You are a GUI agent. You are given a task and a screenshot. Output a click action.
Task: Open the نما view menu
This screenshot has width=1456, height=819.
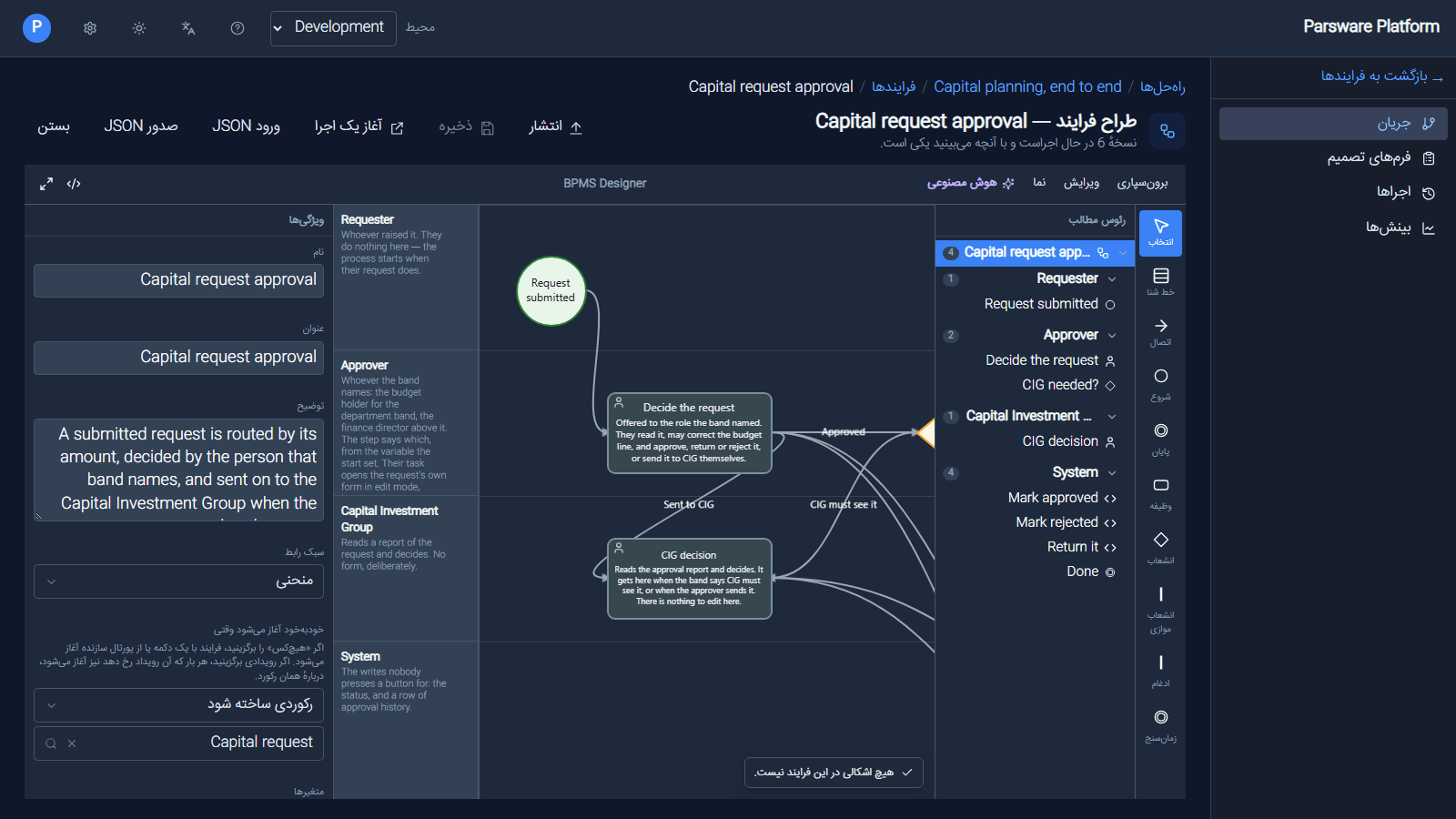click(1039, 183)
